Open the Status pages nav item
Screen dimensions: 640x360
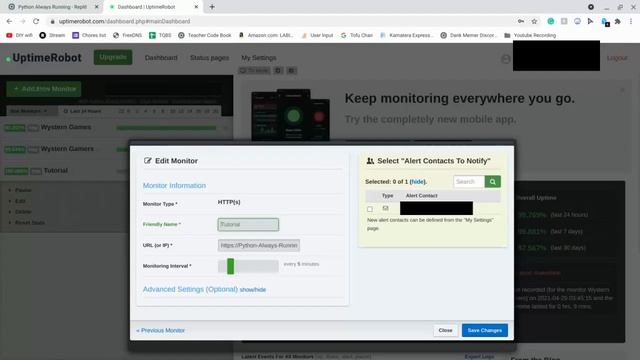209,58
